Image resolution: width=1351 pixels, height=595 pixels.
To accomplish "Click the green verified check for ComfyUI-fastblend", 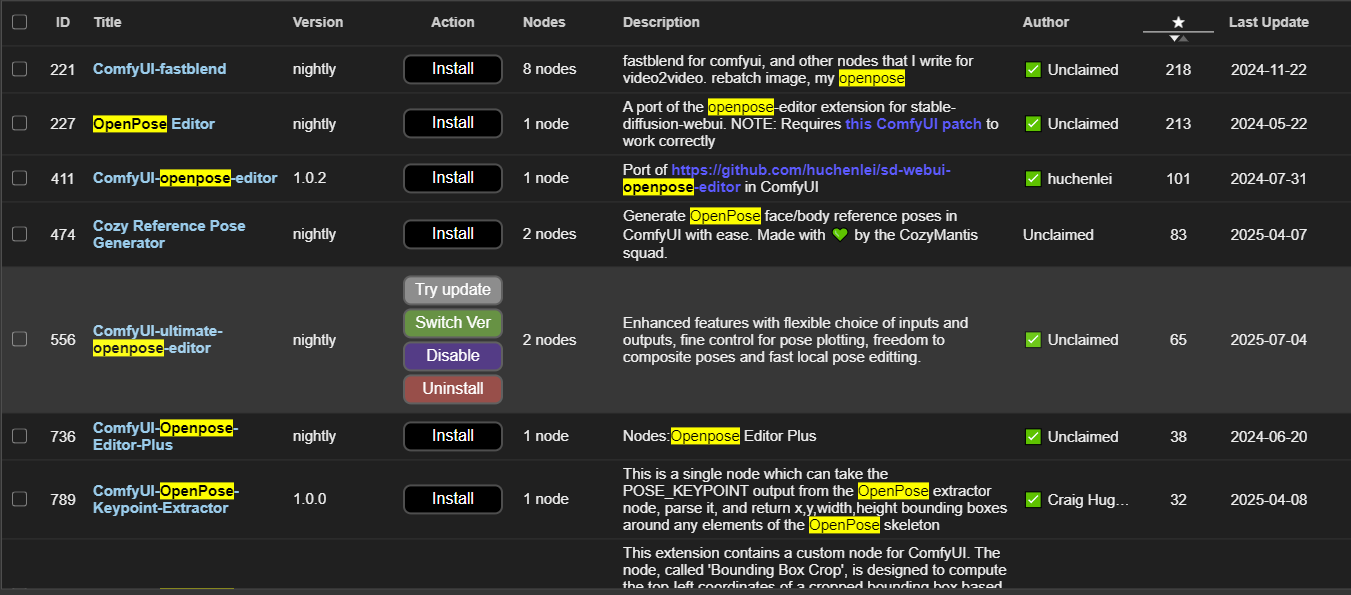I will pos(1033,70).
